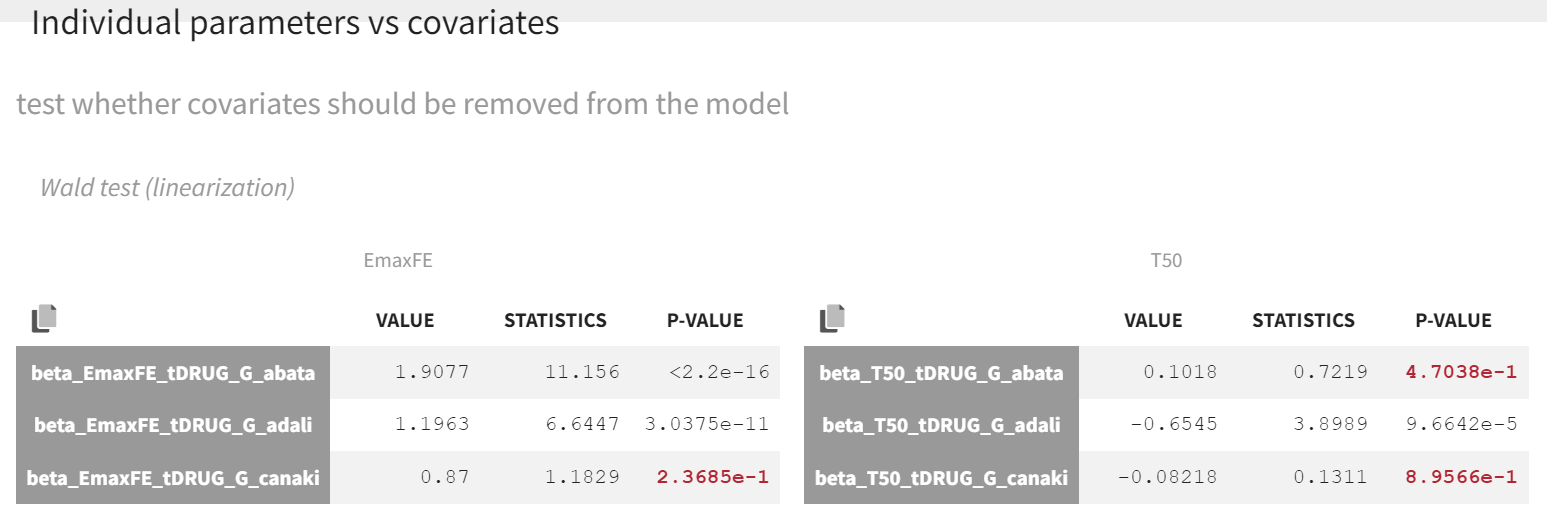
Task: Click the <2.2e-16 p-value cell
Action: (x=718, y=373)
